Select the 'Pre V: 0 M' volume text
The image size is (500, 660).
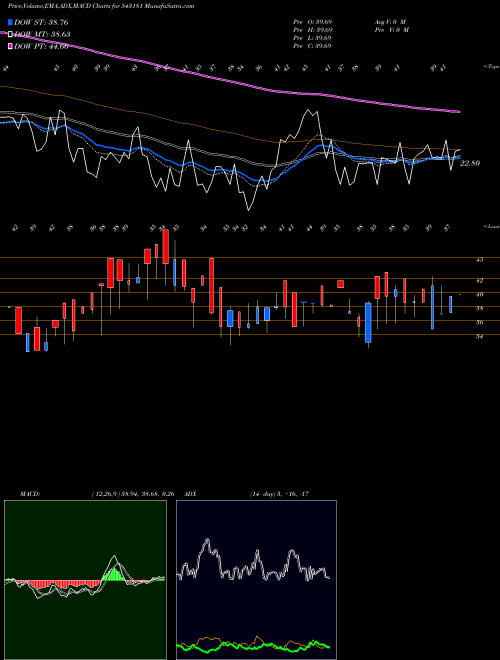point(391,30)
